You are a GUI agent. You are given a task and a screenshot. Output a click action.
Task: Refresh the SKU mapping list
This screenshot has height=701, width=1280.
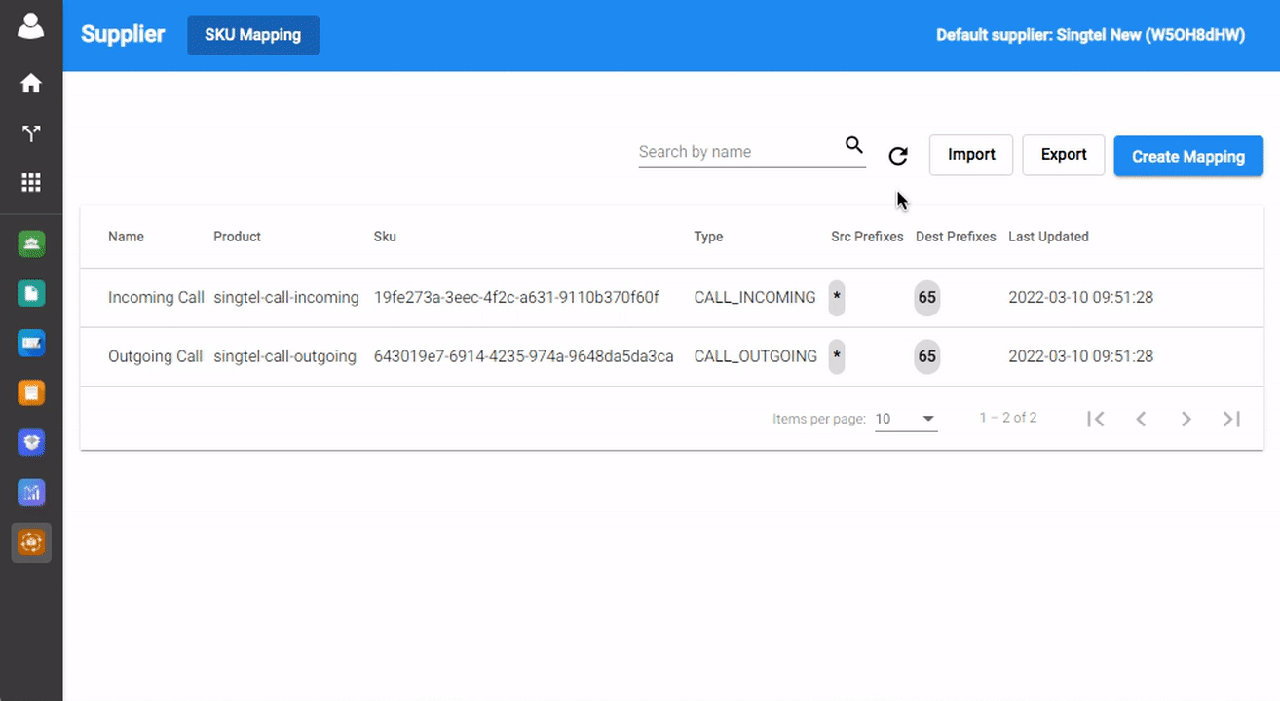pyautogui.click(x=898, y=156)
